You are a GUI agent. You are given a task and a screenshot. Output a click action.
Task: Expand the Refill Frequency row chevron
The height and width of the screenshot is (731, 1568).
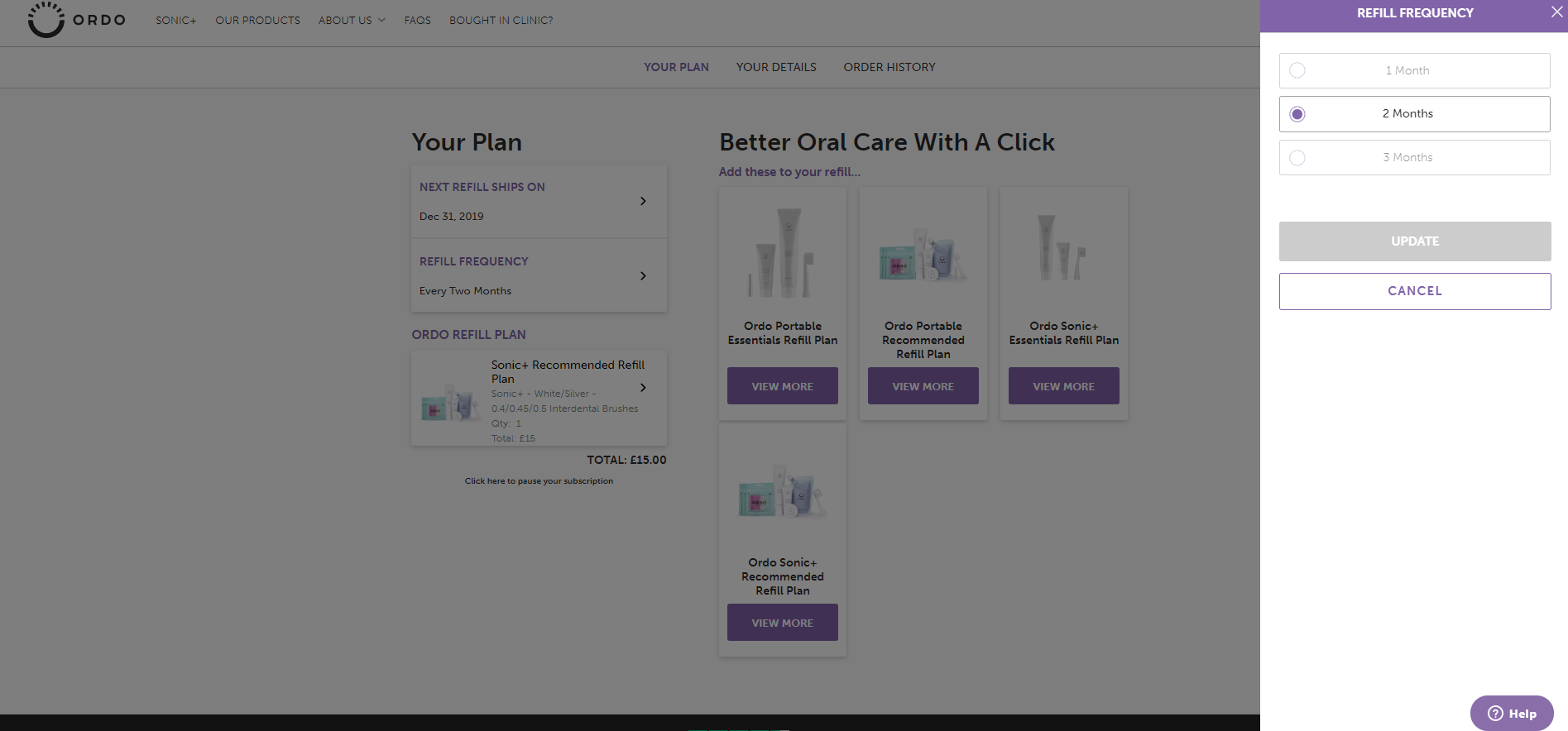pos(643,275)
